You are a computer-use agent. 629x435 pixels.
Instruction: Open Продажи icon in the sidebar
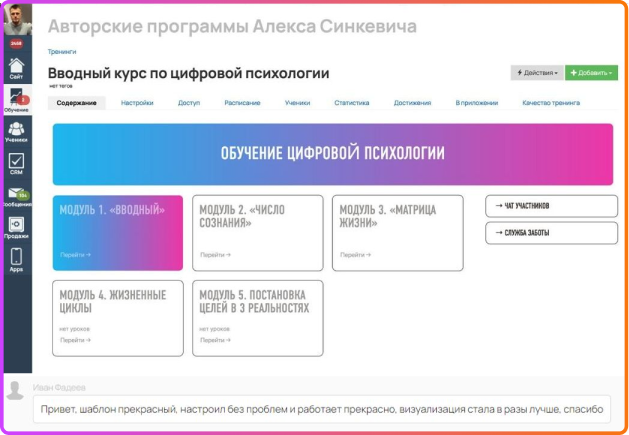[x=16, y=227]
